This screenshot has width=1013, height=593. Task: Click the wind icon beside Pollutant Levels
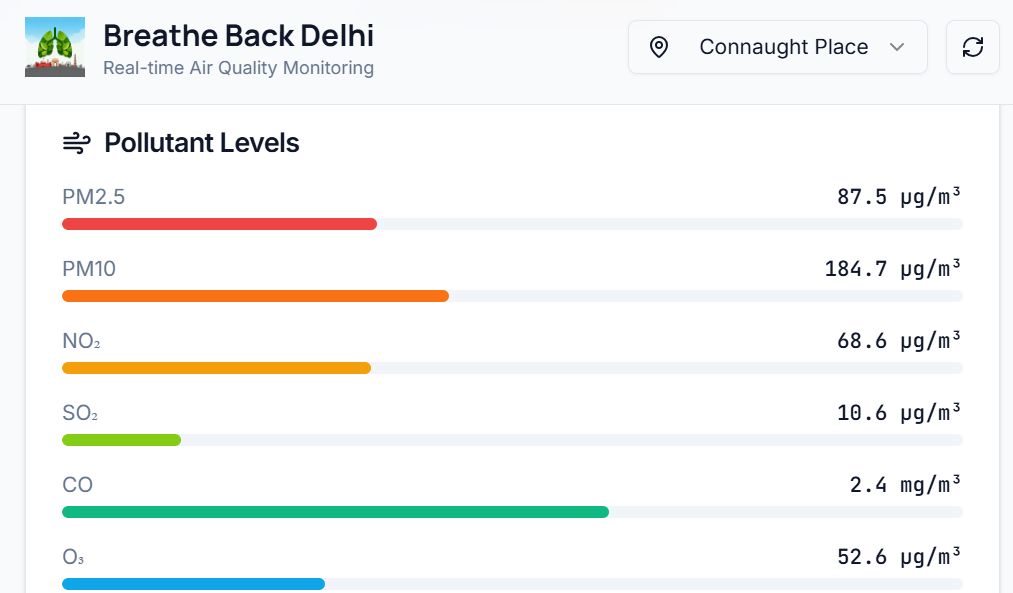pyautogui.click(x=76, y=143)
